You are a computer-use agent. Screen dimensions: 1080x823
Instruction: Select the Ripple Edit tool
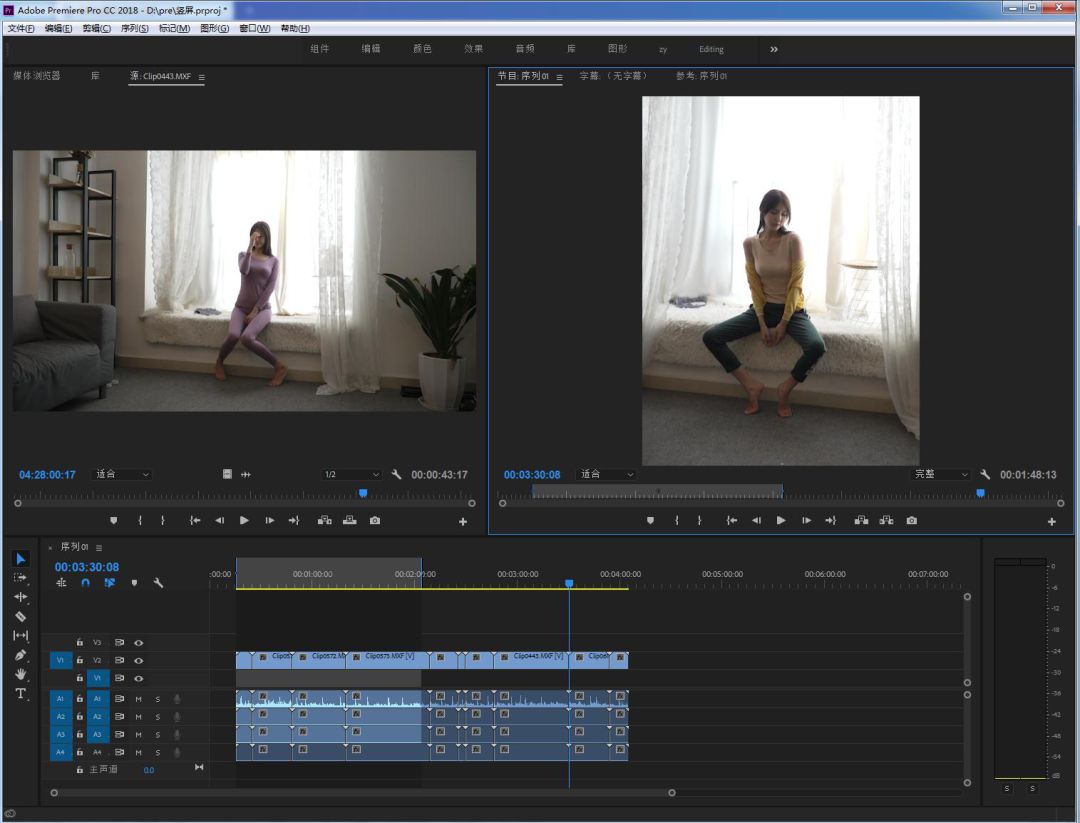coord(21,596)
